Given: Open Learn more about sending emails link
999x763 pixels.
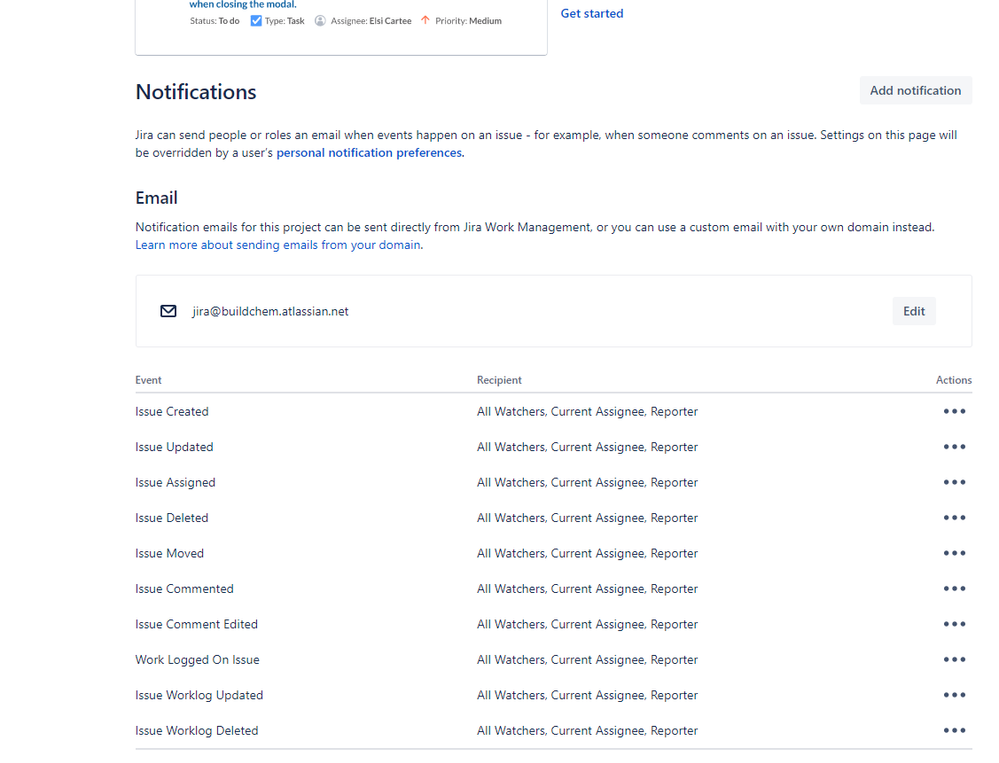Looking at the screenshot, I should [278, 245].
